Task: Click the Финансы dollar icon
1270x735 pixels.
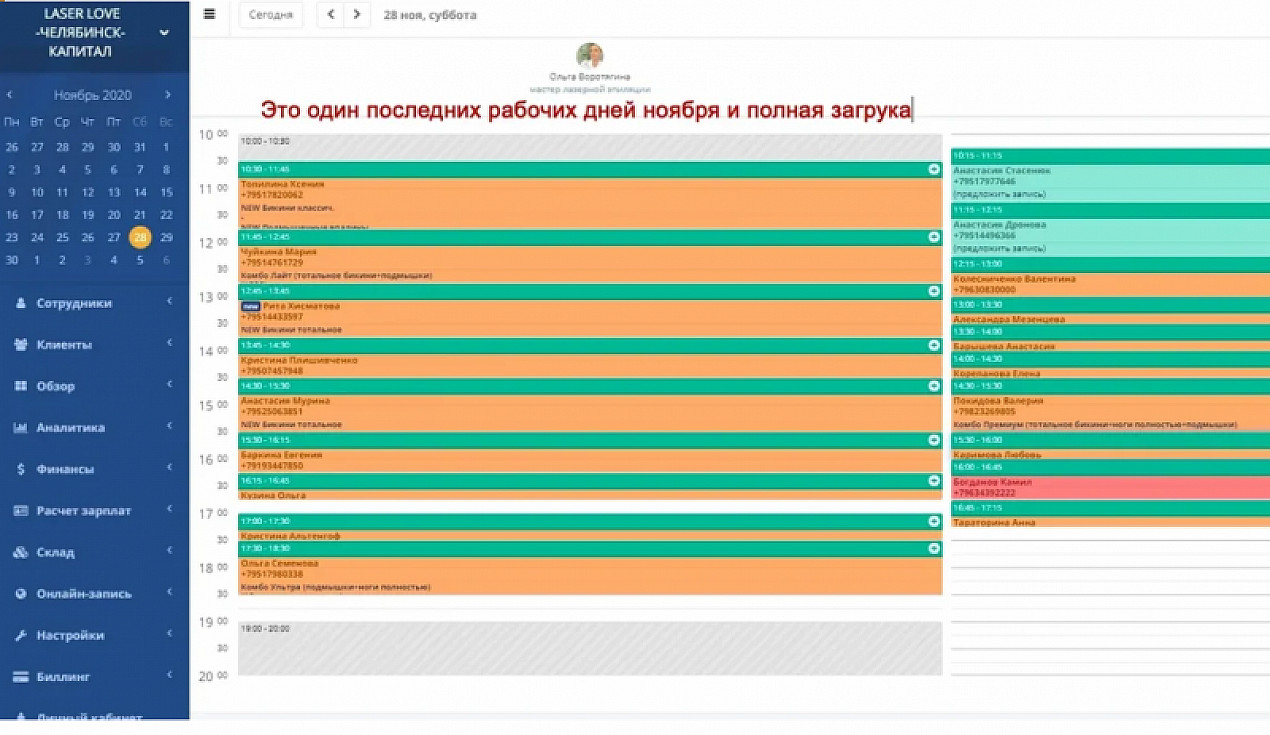Action: click(21, 469)
